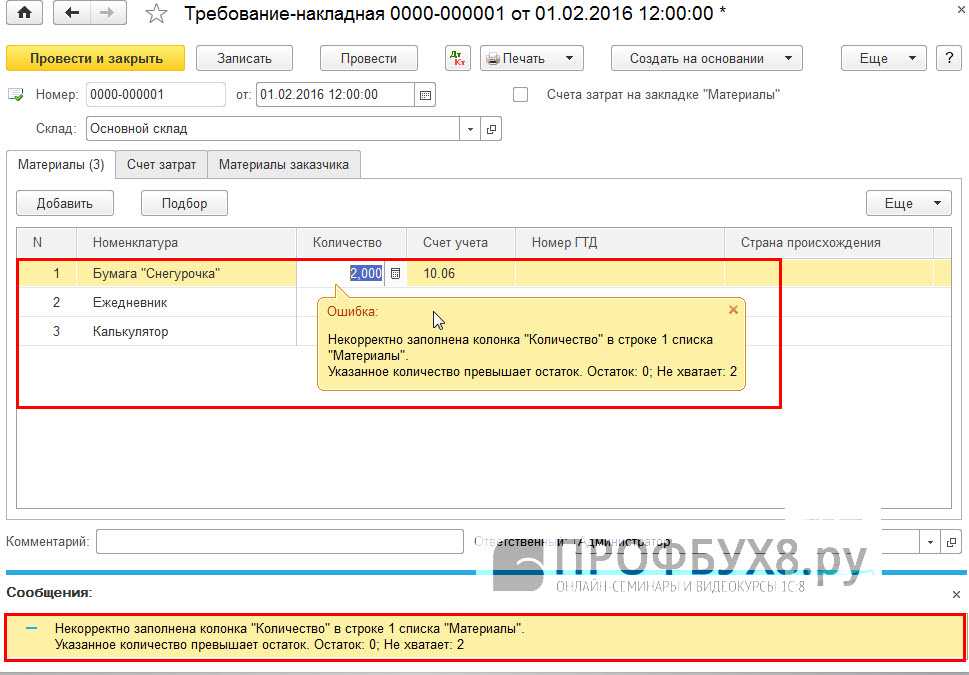969x675 pixels.
Task: Open the Материалы заказчика tab
Action: (x=284, y=165)
